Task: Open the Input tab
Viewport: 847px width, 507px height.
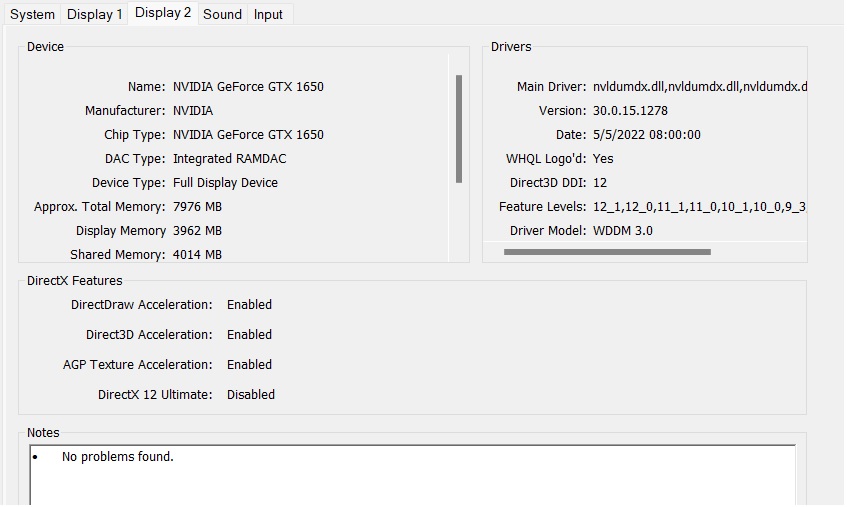Action: [x=268, y=14]
